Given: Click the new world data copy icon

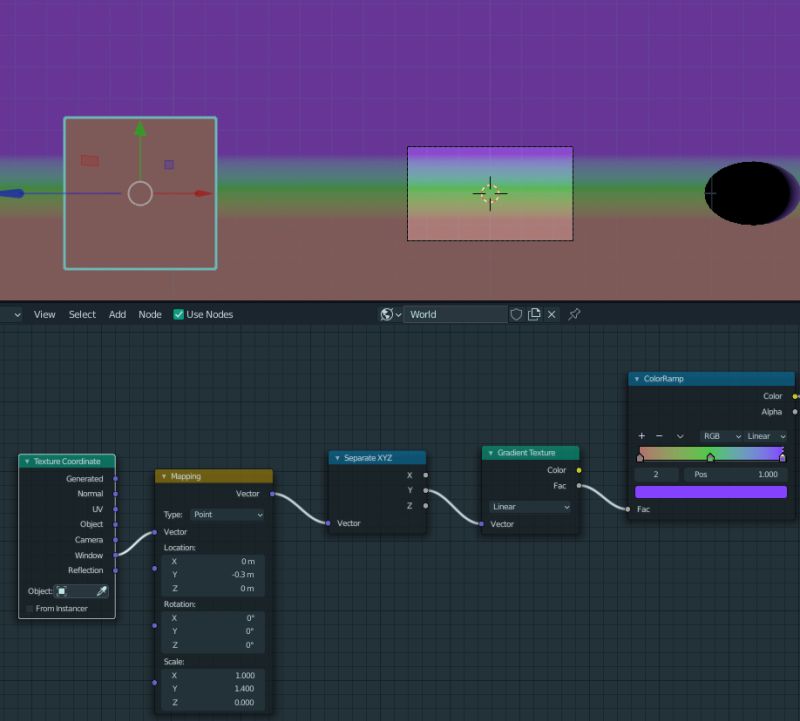Looking at the screenshot, I should click(534, 314).
